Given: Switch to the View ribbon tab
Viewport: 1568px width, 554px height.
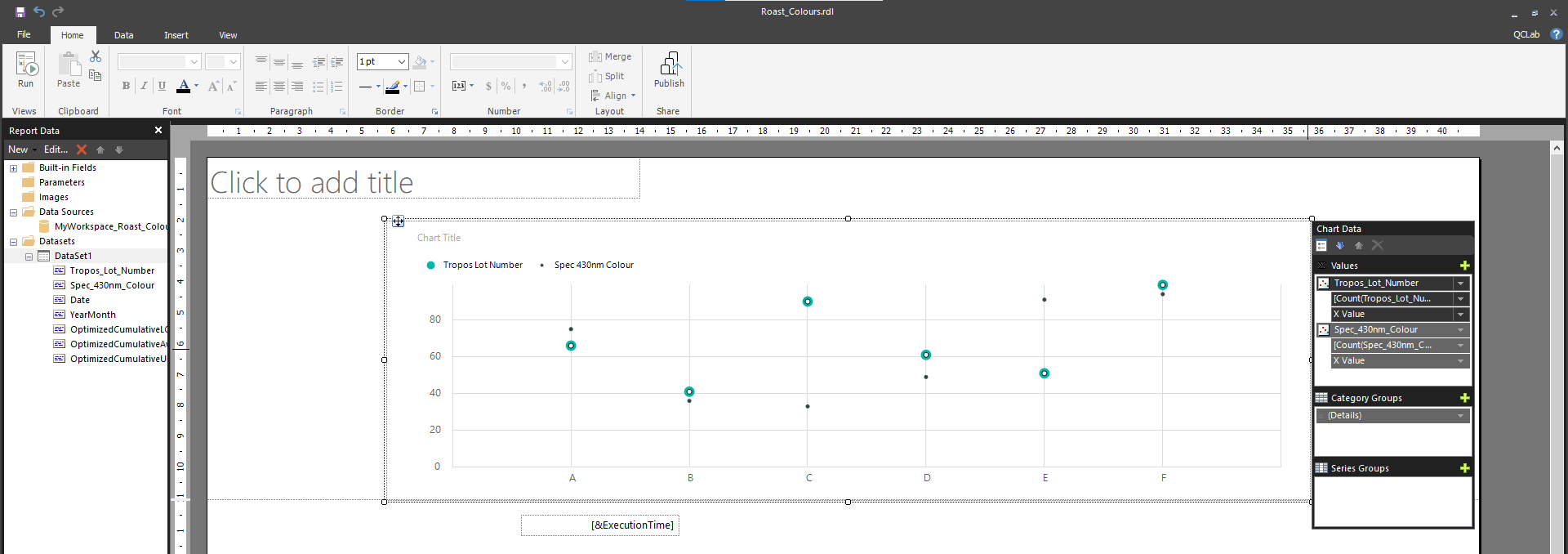Looking at the screenshot, I should pyautogui.click(x=229, y=35).
